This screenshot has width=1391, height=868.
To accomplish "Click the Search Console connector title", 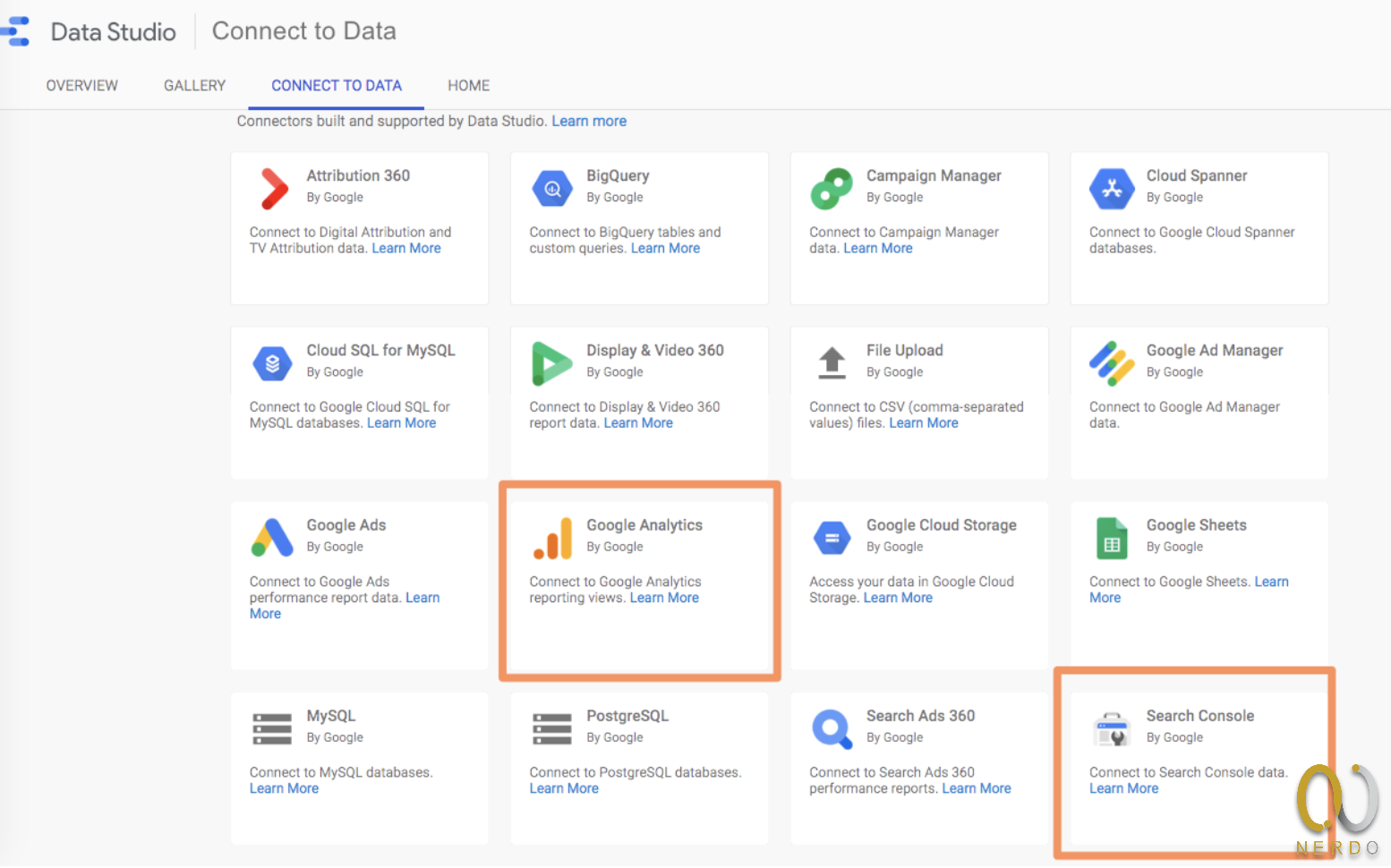I will pos(1200,716).
